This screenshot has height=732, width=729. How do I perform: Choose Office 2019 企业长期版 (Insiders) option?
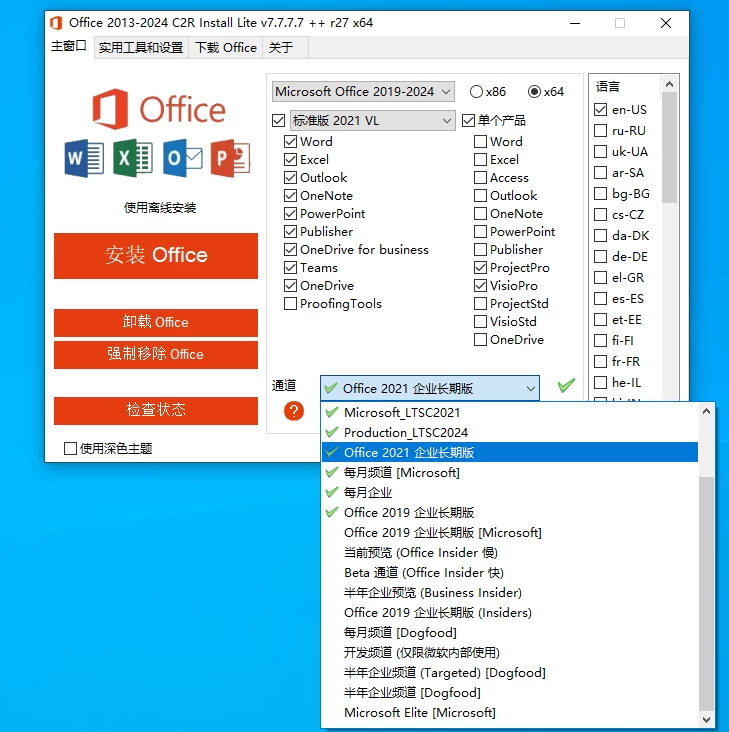click(x=510, y=613)
